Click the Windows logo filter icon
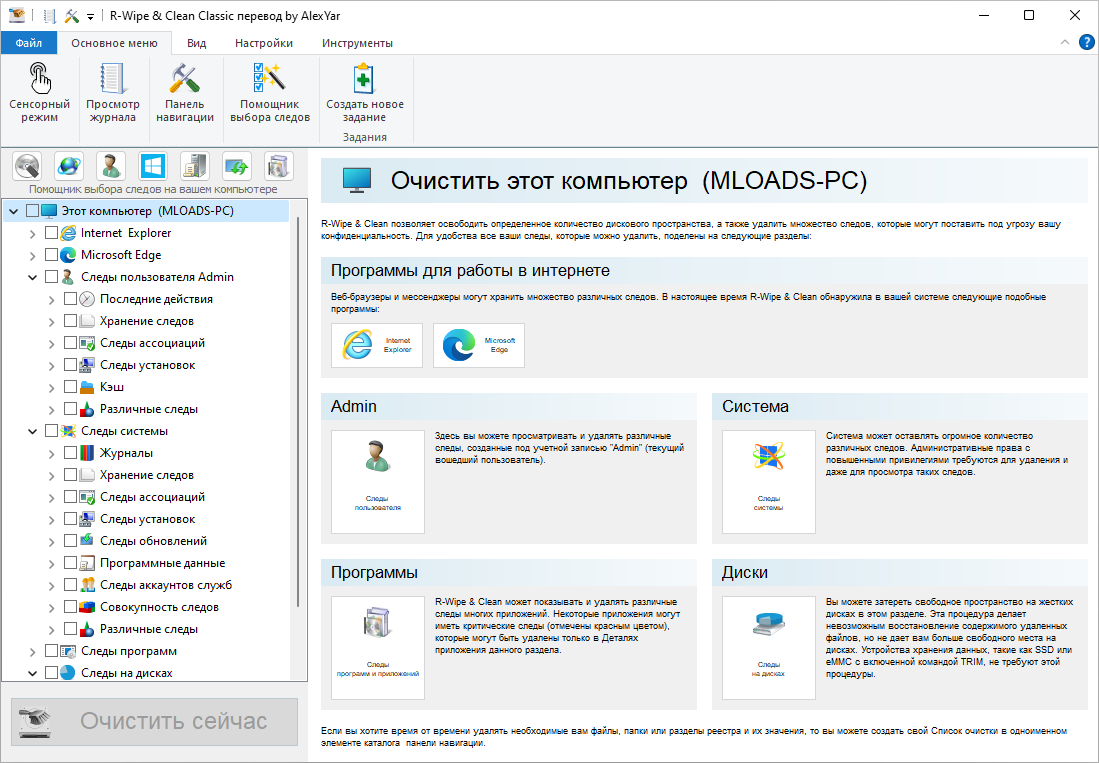 click(x=152, y=165)
